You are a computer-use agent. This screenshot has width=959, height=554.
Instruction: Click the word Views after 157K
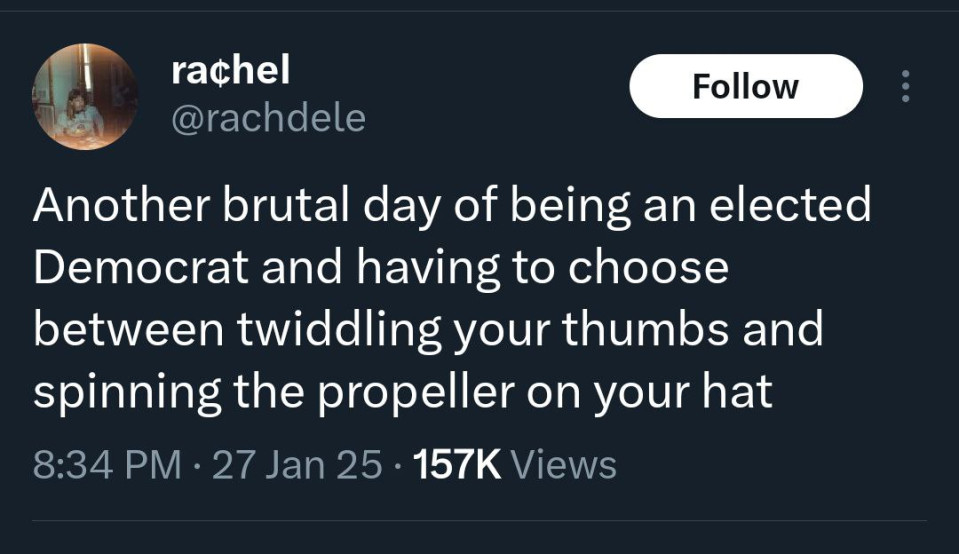coord(563,464)
